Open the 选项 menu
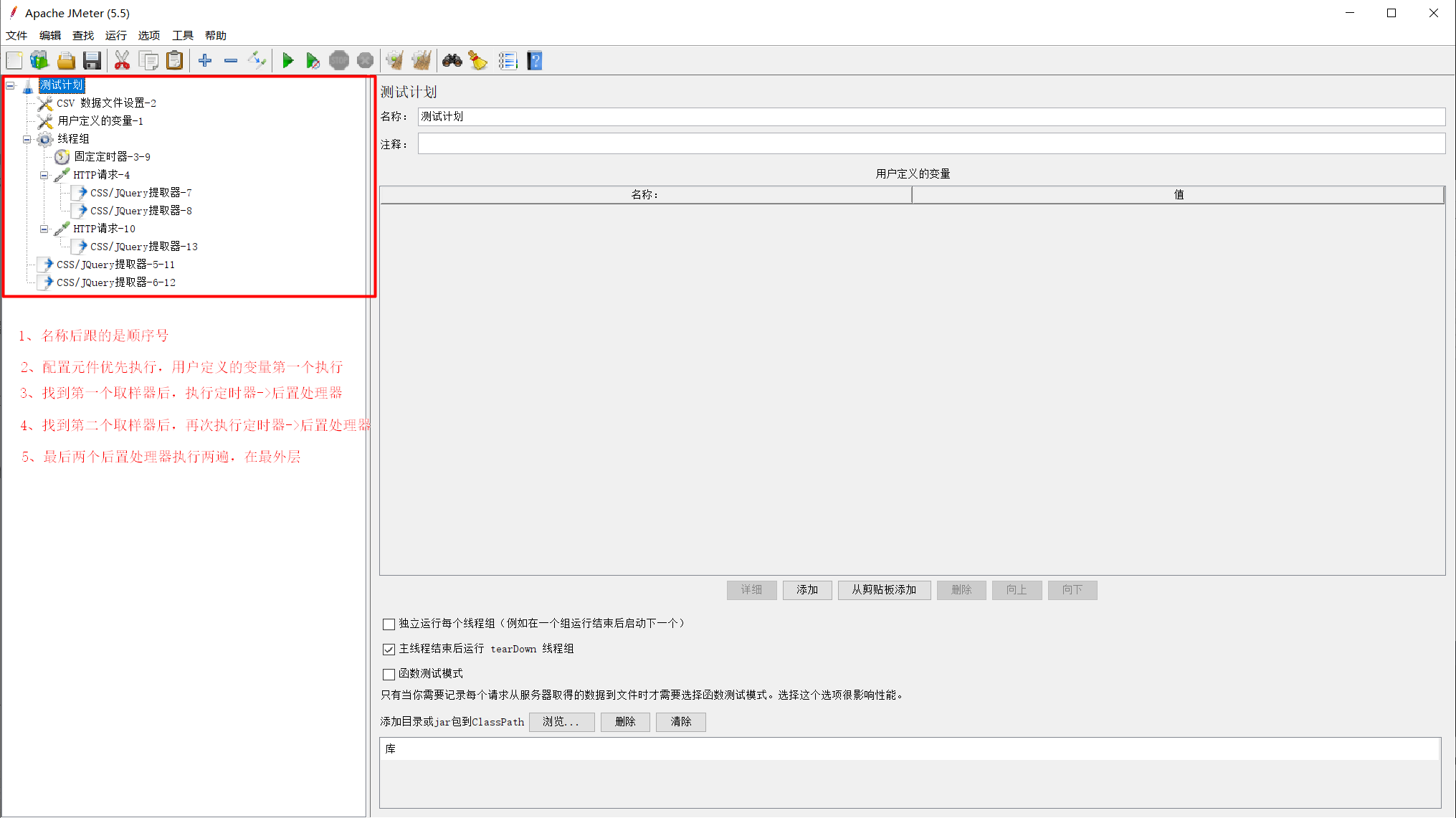This screenshot has height=818, width=1456. click(149, 35)
